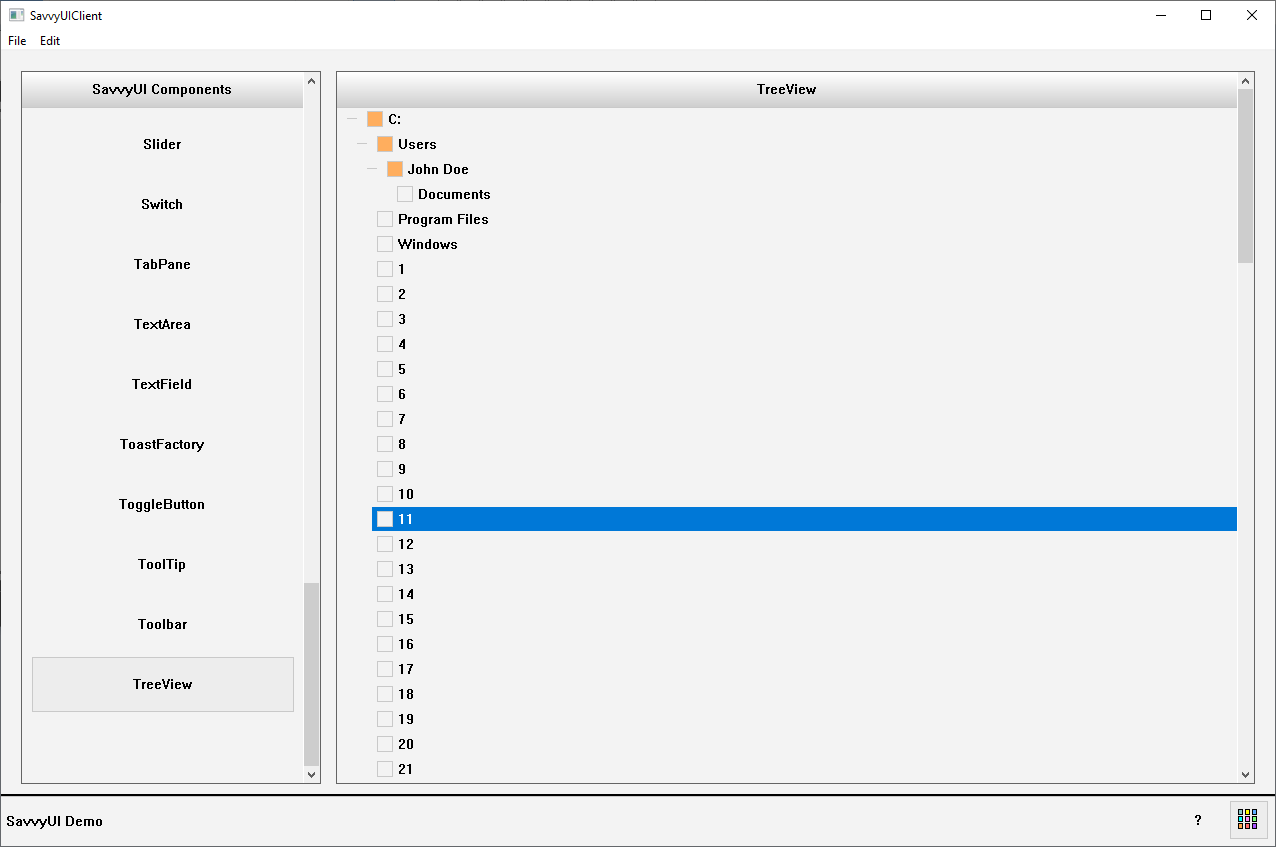Click the question mark help icon
This screenshot has height=847, width=1276.
pos(1198,820)
